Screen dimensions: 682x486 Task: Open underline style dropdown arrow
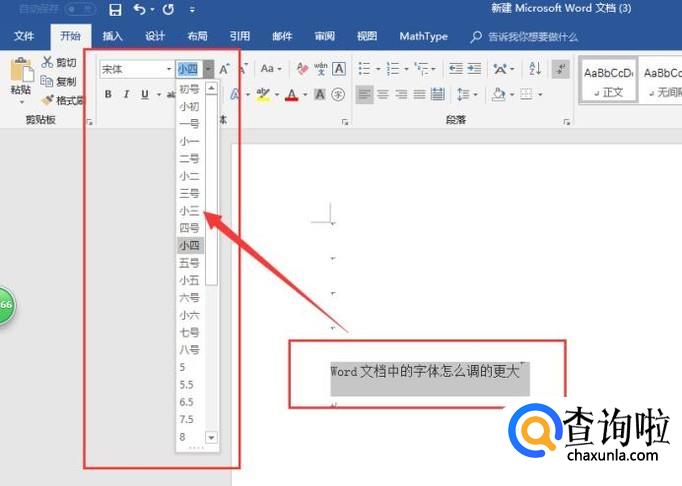tap(159, 94)
